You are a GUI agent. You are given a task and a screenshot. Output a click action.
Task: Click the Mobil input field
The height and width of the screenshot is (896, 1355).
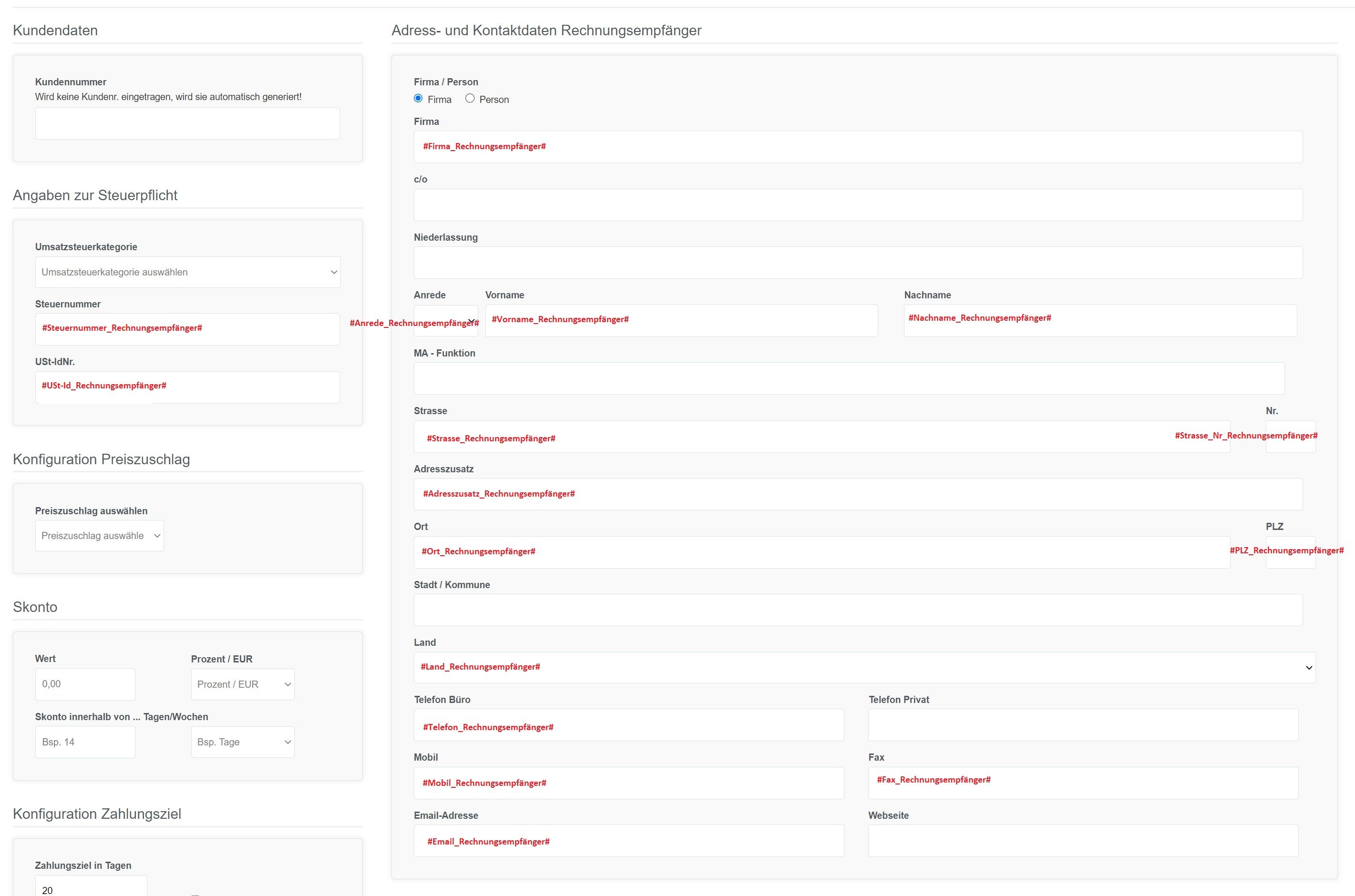(x=629, y=783)
